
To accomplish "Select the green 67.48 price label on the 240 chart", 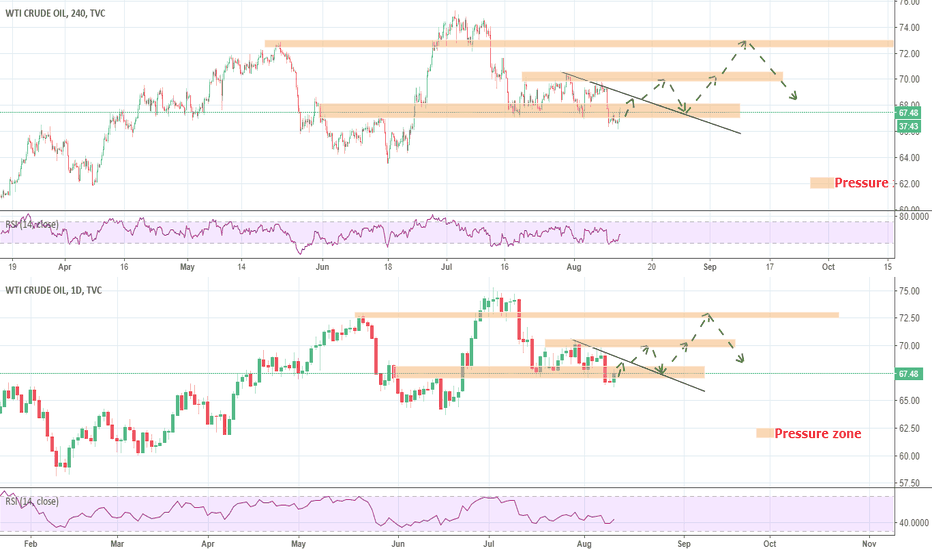I will 908,112.
